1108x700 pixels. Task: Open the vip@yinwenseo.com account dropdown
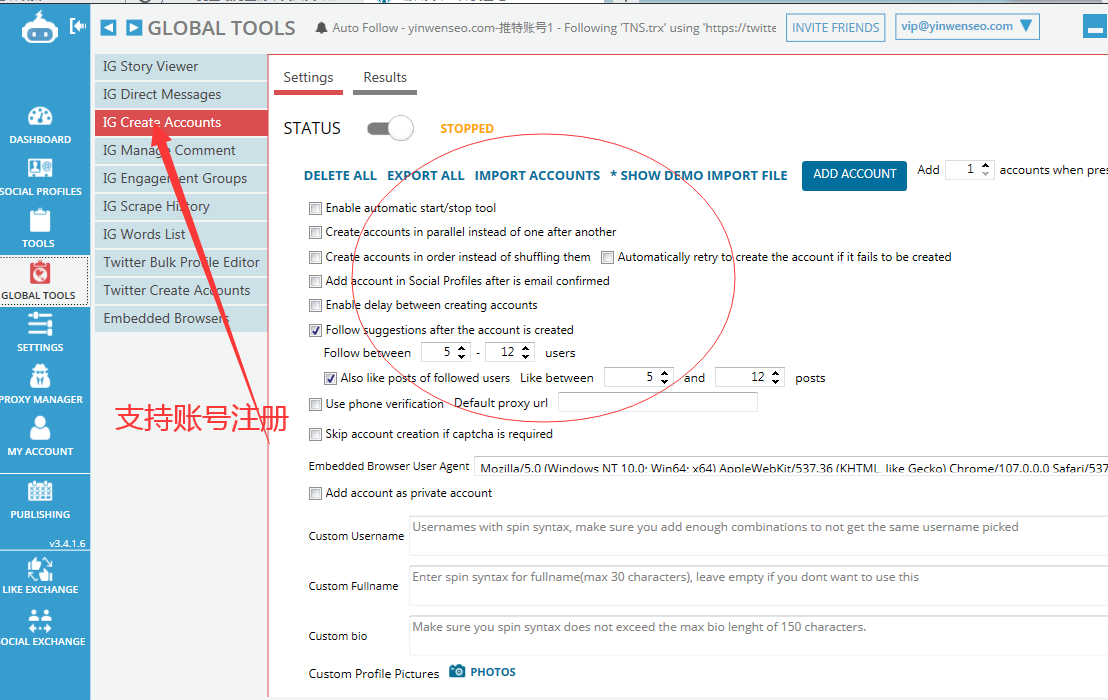point(967,27)
